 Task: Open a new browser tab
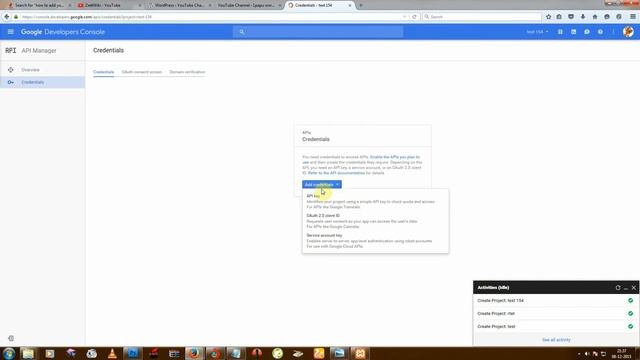point(361,5)
